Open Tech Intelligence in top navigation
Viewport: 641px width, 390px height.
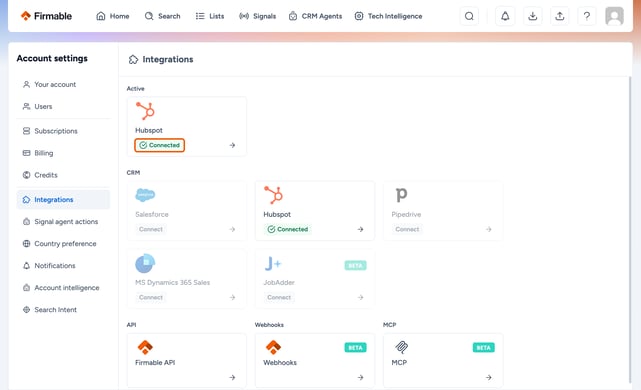point(388,16)
